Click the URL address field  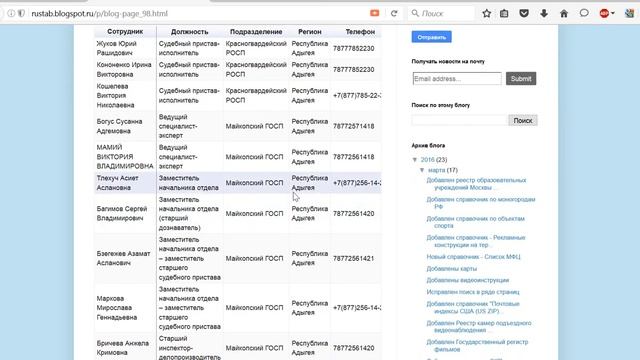pos(196,13)
